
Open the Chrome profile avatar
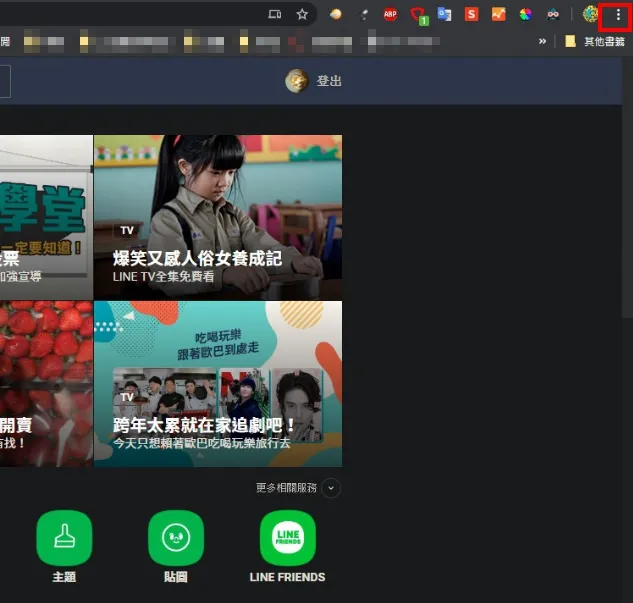click(x=590, y=15)
